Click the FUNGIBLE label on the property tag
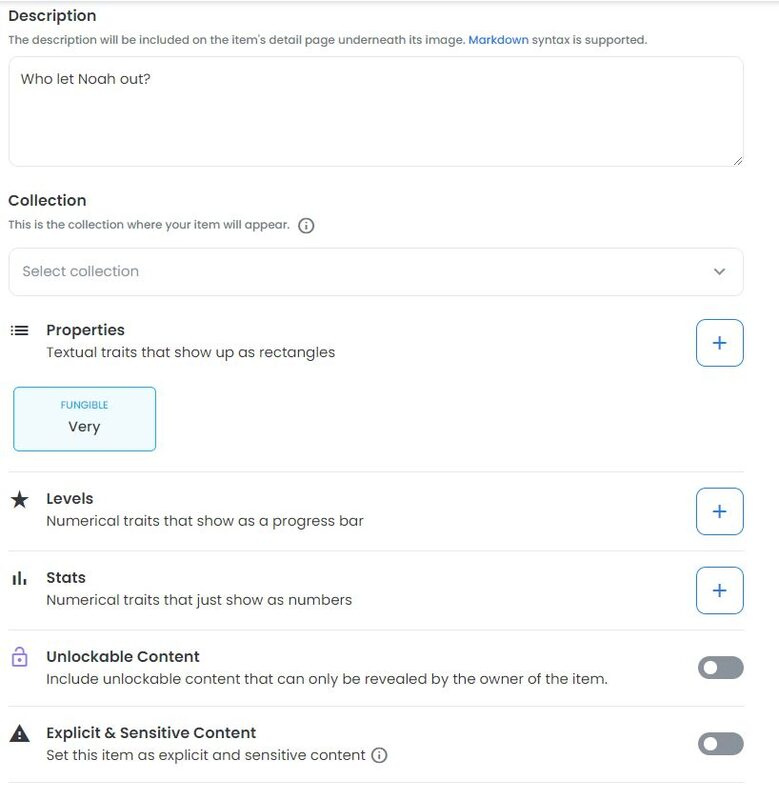The width and height of the screenshot is (779, 800). coord(84,405)
